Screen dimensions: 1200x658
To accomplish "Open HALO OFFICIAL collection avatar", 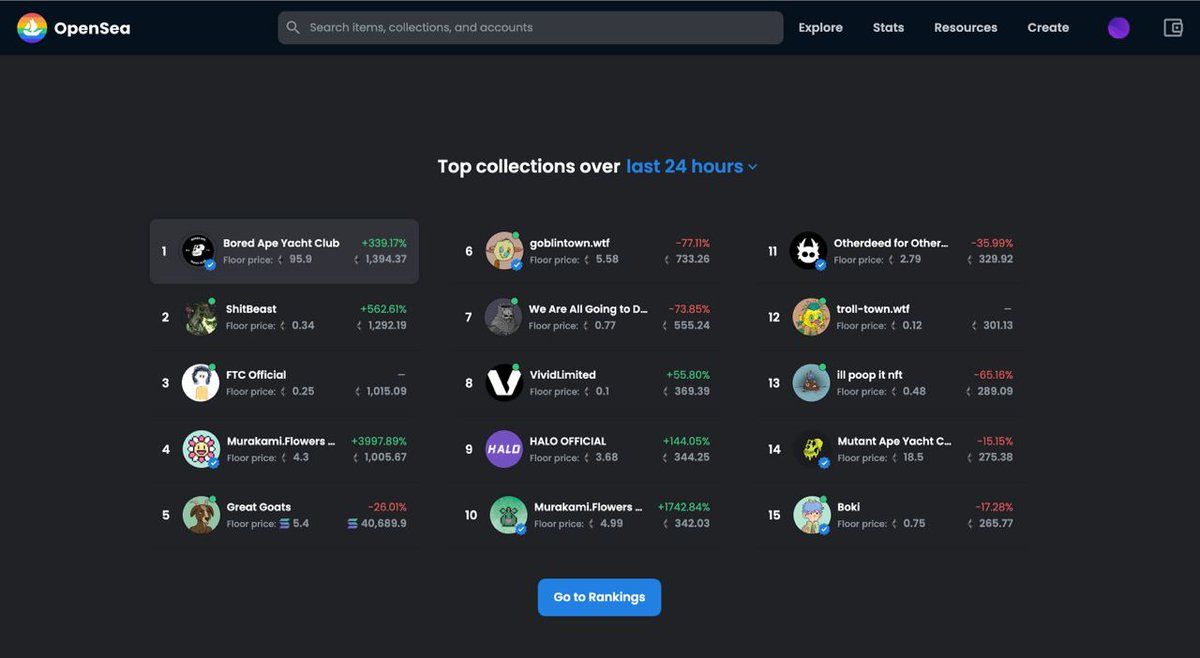I will (504, 449).
